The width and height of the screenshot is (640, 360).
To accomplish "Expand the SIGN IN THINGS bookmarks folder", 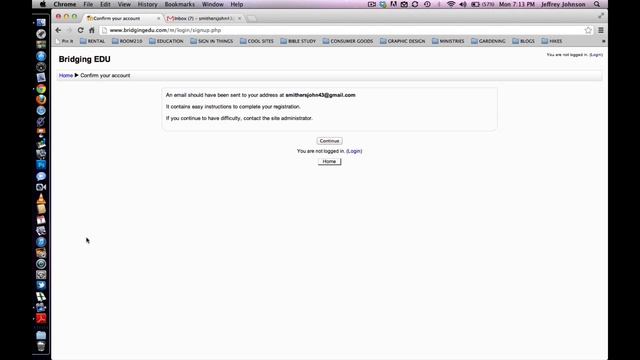I will click(x=211, y=41).
